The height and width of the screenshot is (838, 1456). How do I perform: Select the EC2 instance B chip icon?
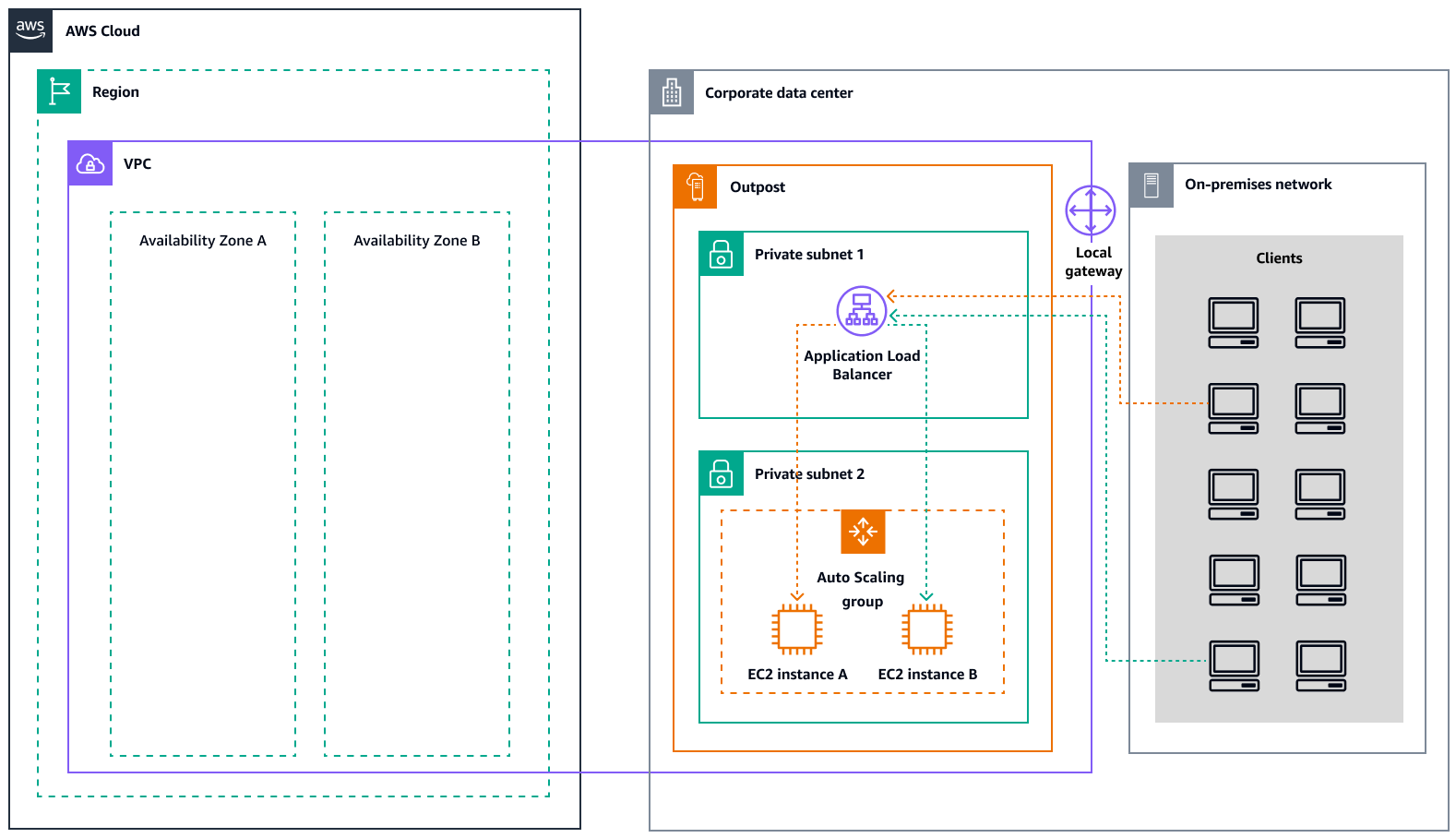(x=926, y=629)
